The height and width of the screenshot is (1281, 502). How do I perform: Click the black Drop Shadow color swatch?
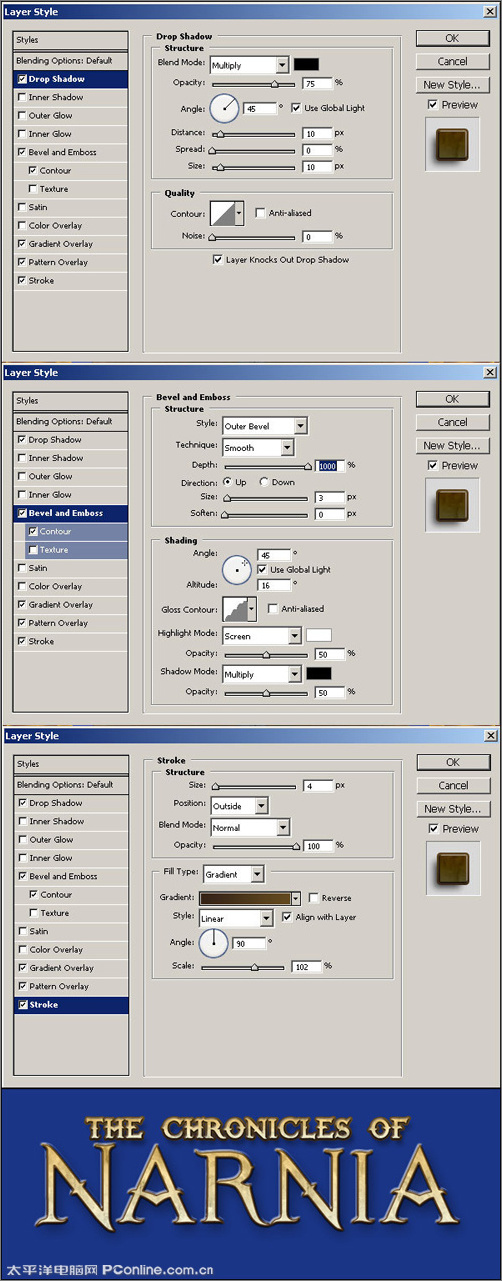point(306,65)
